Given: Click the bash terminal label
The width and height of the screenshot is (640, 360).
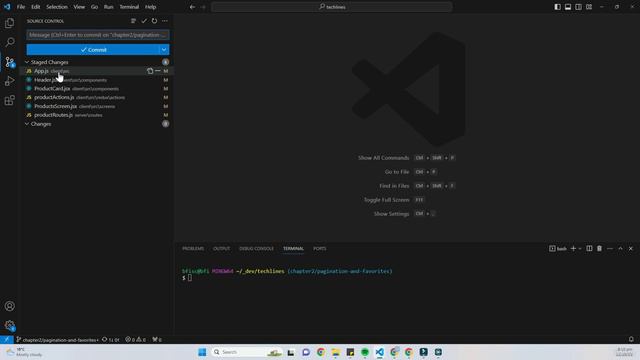Looking at the screenshot, I should coord(558,249).
